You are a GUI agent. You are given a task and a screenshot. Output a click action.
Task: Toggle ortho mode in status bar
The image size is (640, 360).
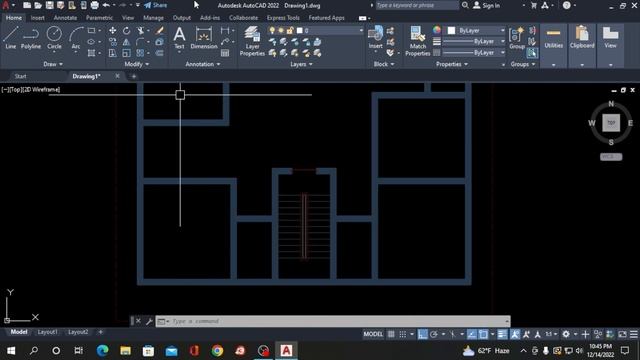(x=422, y=334)
